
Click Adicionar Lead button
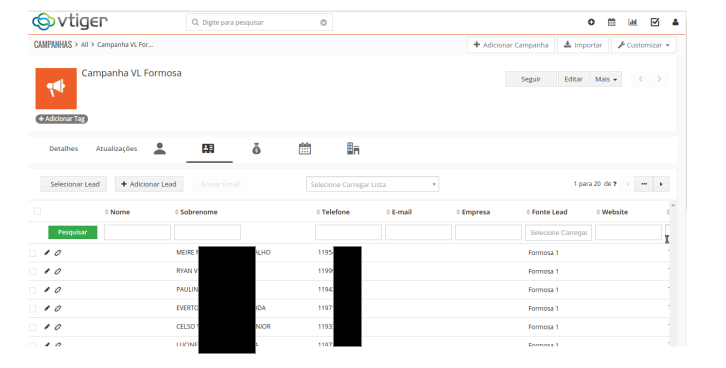click(149, 184)
